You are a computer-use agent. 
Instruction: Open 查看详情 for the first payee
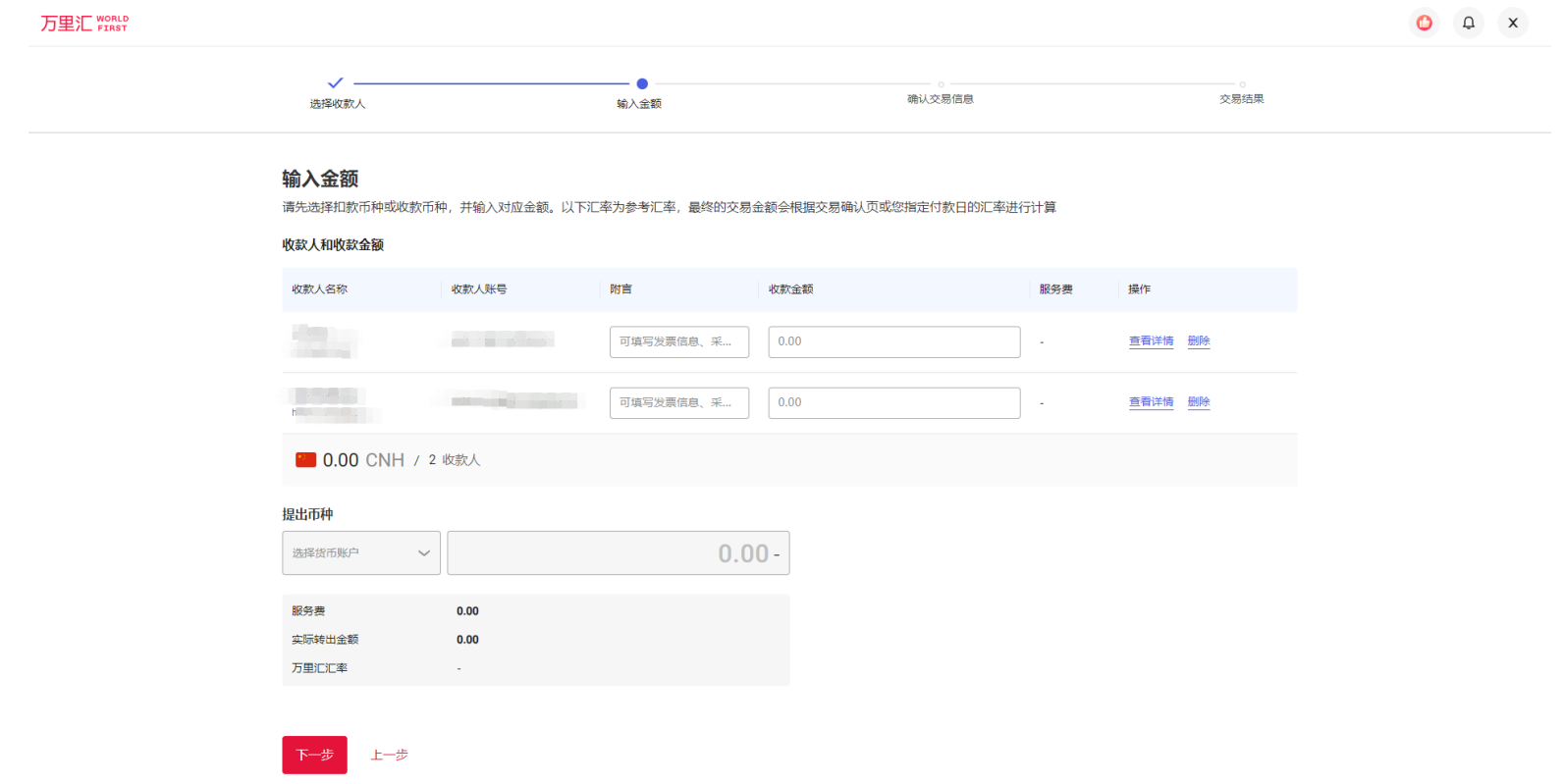tap(1151, 341)
